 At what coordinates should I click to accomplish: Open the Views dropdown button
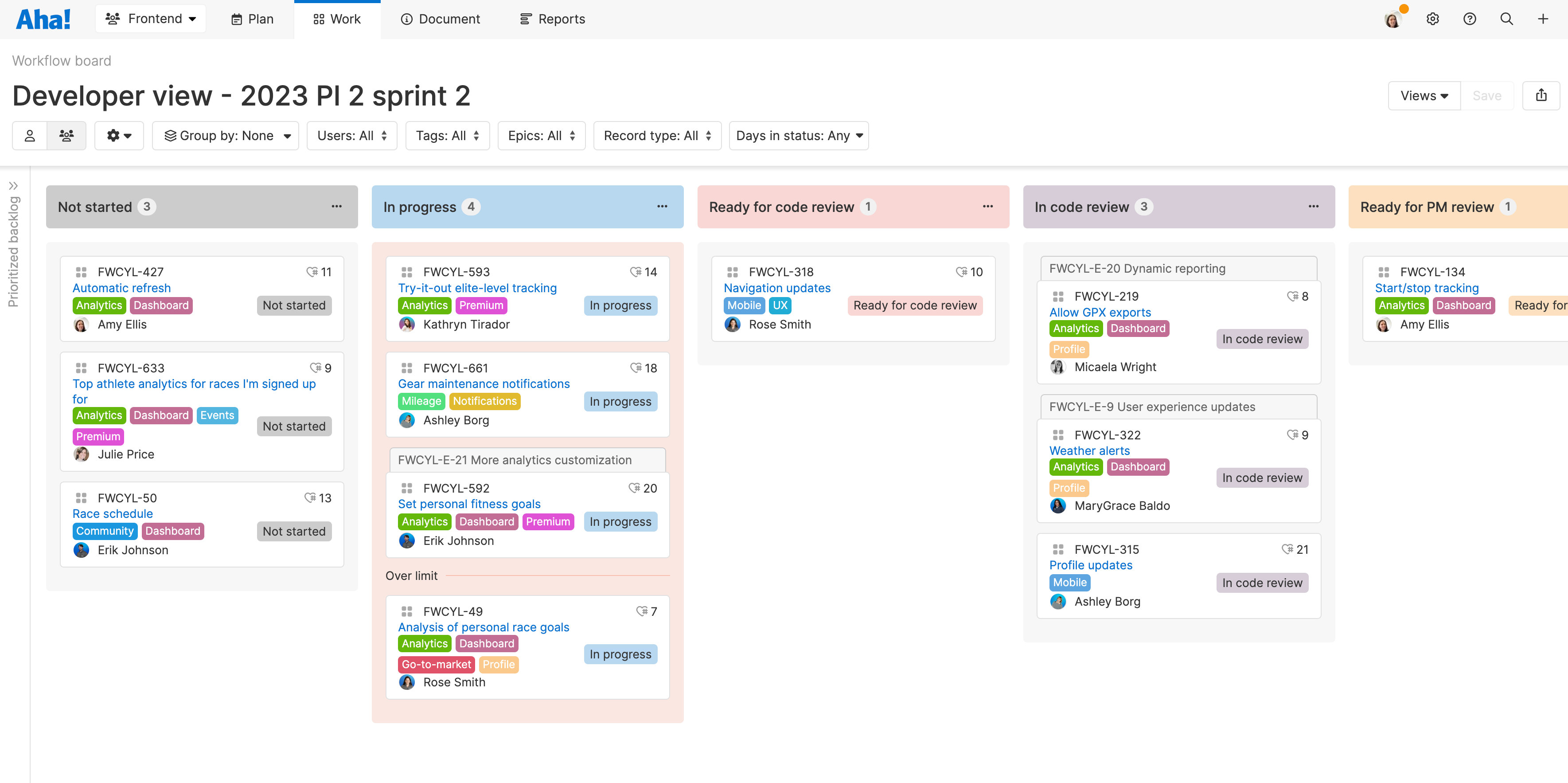point(1424,95)
